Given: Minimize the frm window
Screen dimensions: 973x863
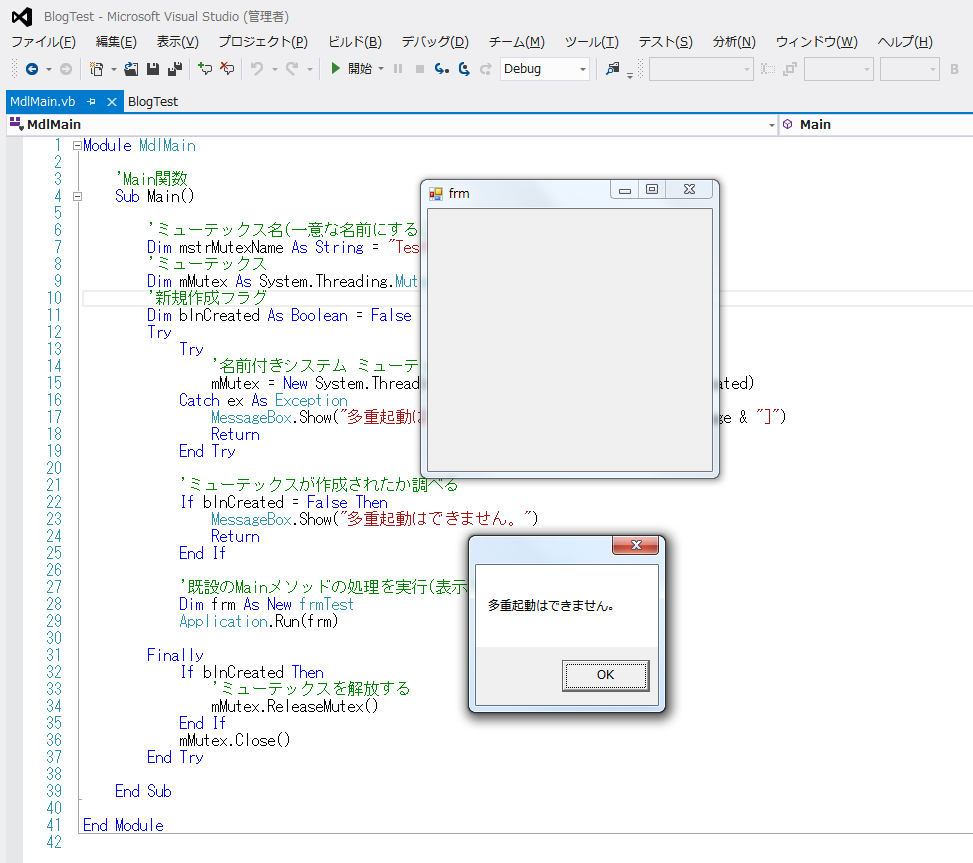Looking at the screenshot, I should click(625, 189).
